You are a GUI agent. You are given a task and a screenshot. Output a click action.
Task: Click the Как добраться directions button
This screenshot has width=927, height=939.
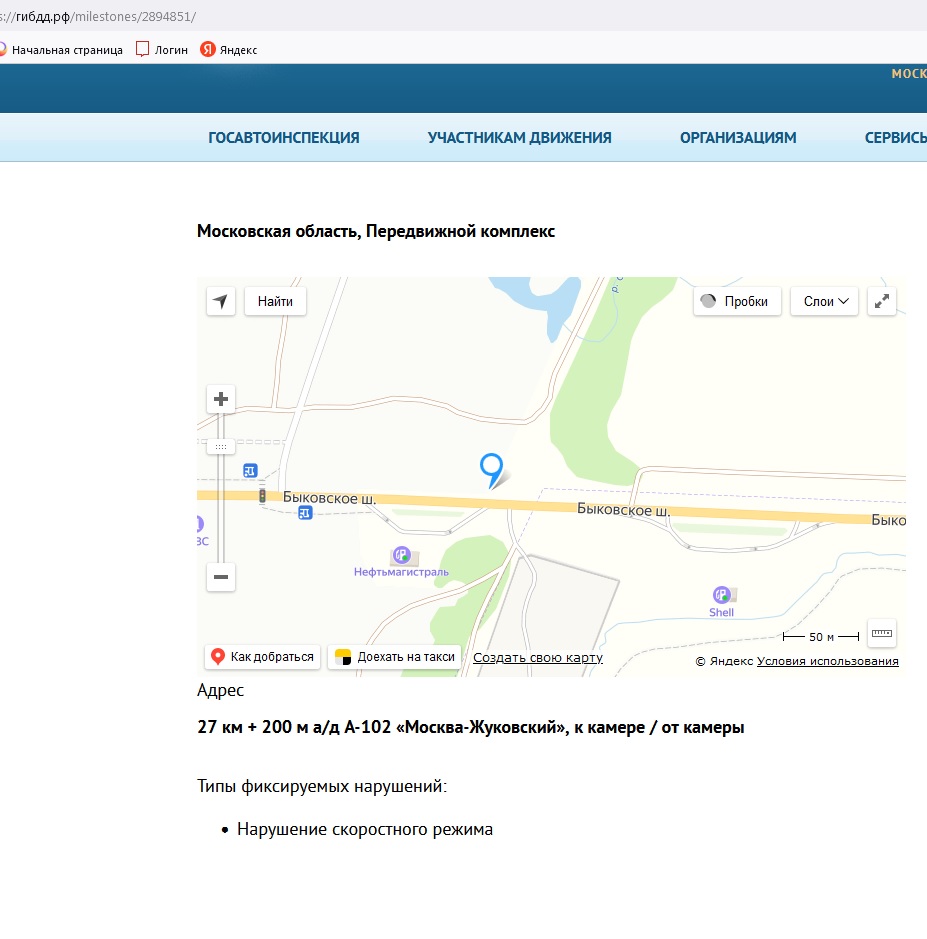coord(262,657)
